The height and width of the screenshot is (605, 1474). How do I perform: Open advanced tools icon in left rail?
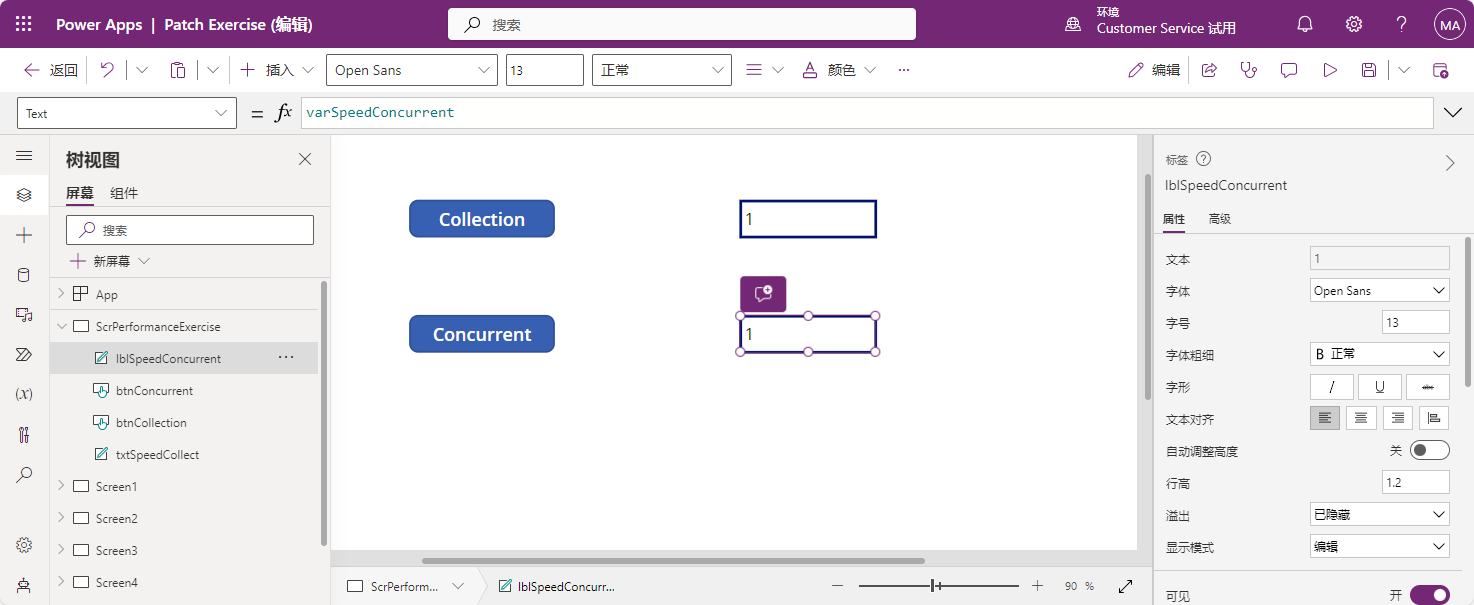click(25, 435)
